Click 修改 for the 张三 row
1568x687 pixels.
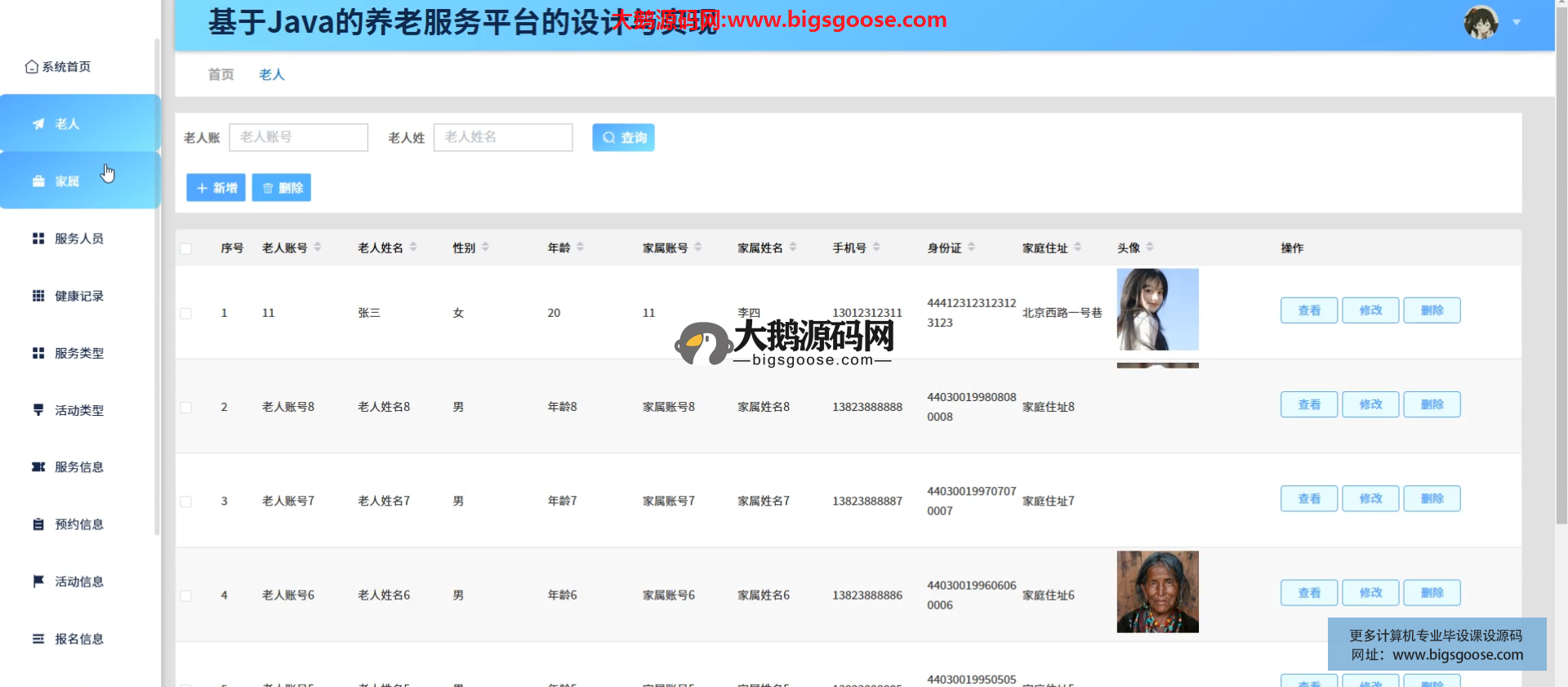point(1370,310)
